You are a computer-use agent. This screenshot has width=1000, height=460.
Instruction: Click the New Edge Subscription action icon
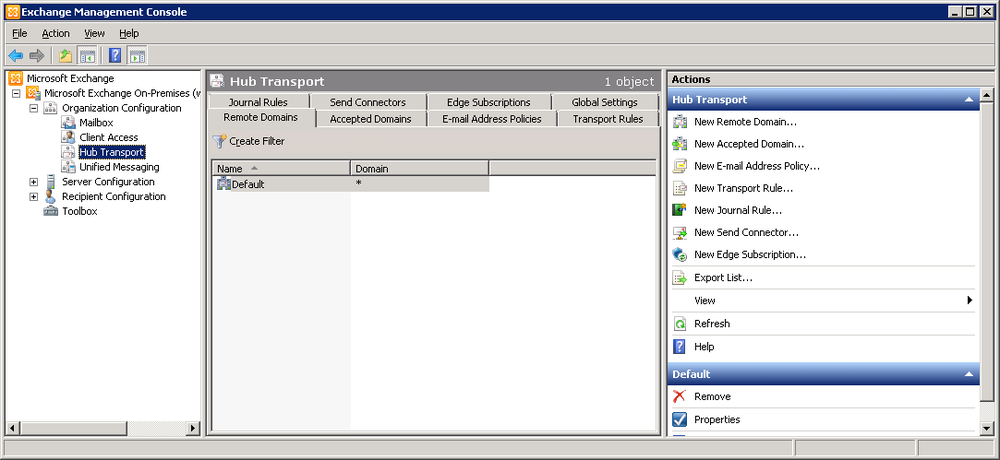pyautogui.click(x=680, y=255)
